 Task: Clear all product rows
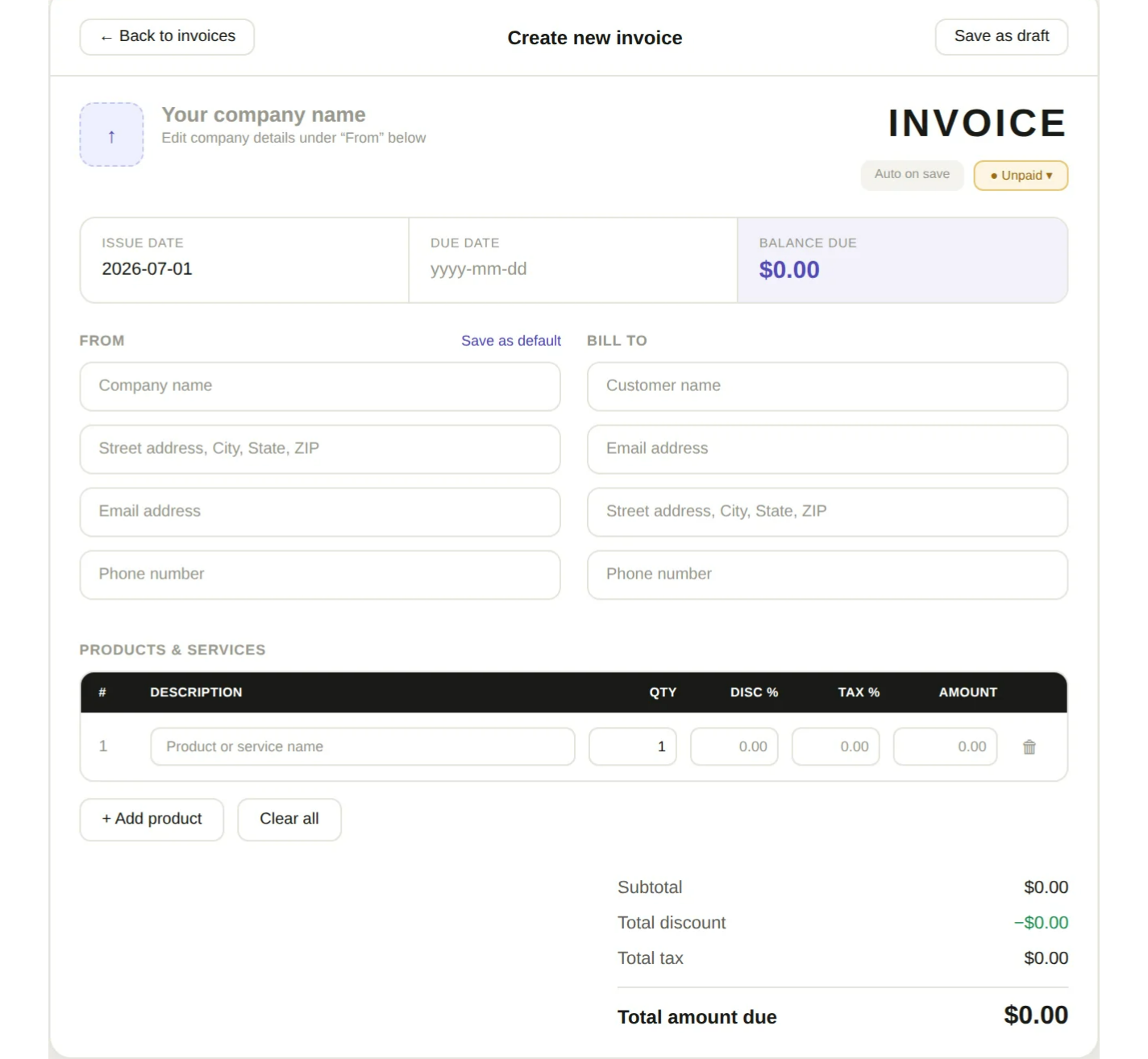(289, 819)
